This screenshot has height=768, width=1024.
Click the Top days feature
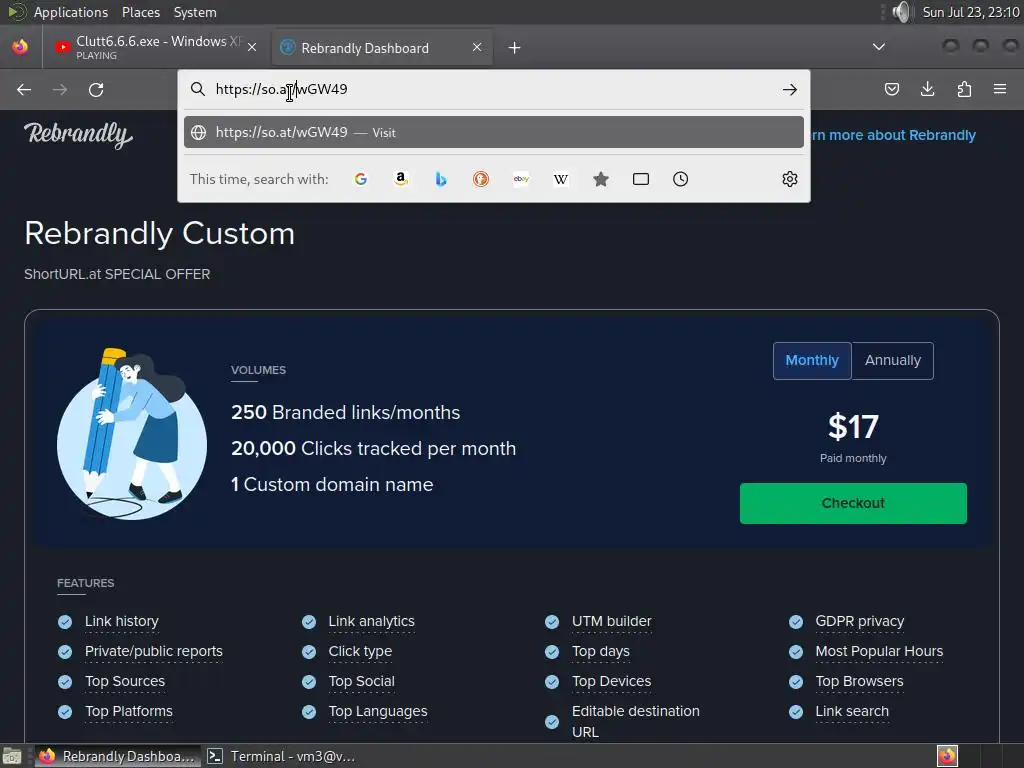601,651
